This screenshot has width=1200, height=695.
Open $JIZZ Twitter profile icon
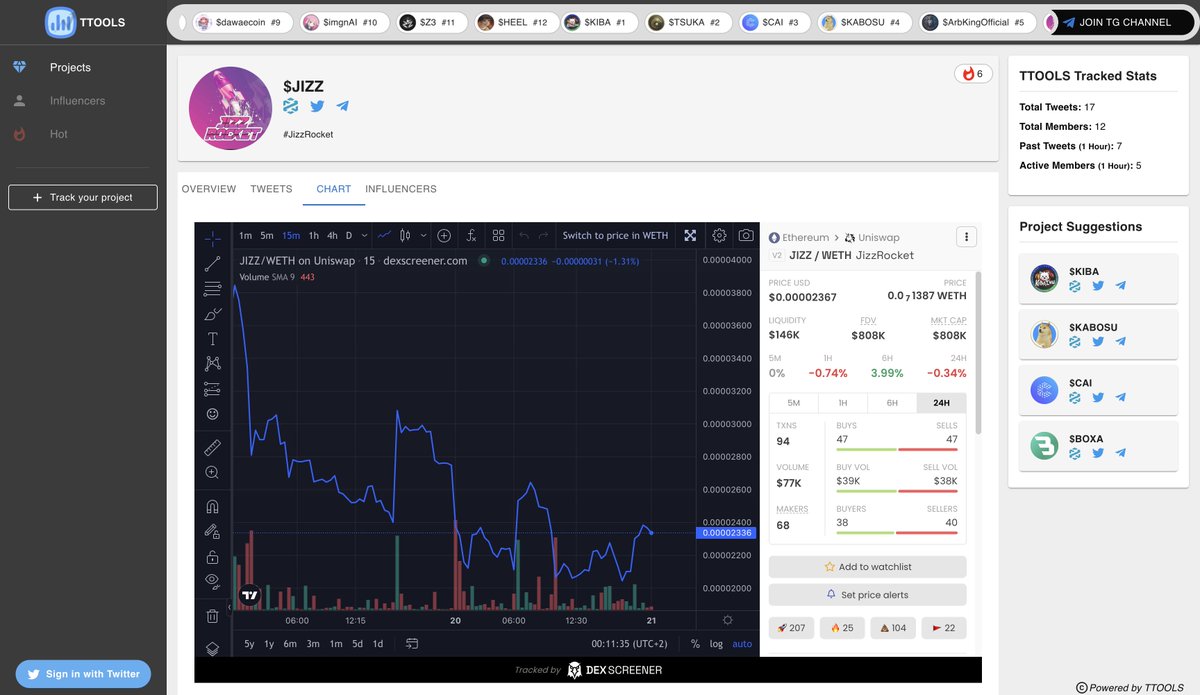pyautogui.click(x=317, y=106)
